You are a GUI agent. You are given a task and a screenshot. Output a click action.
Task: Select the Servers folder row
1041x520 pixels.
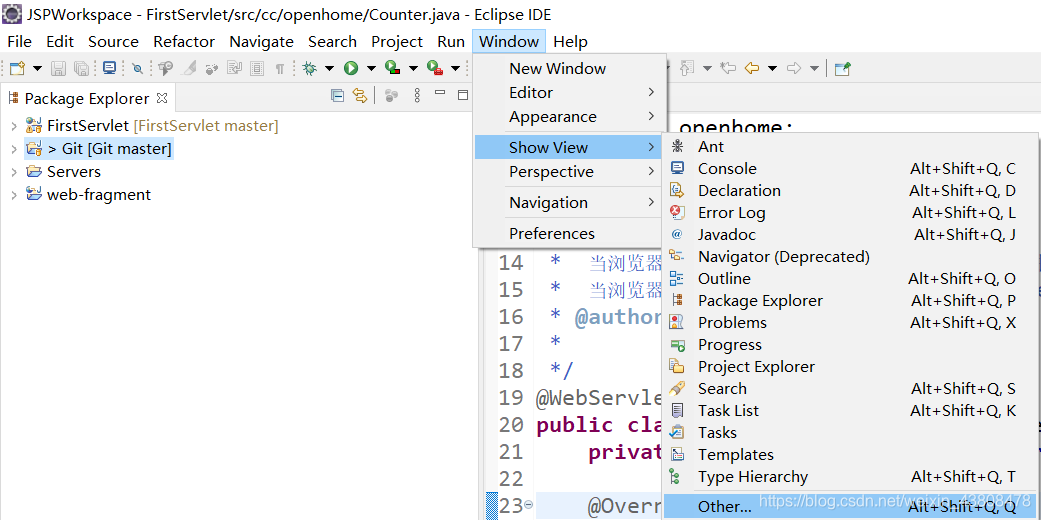coord(63,171)
